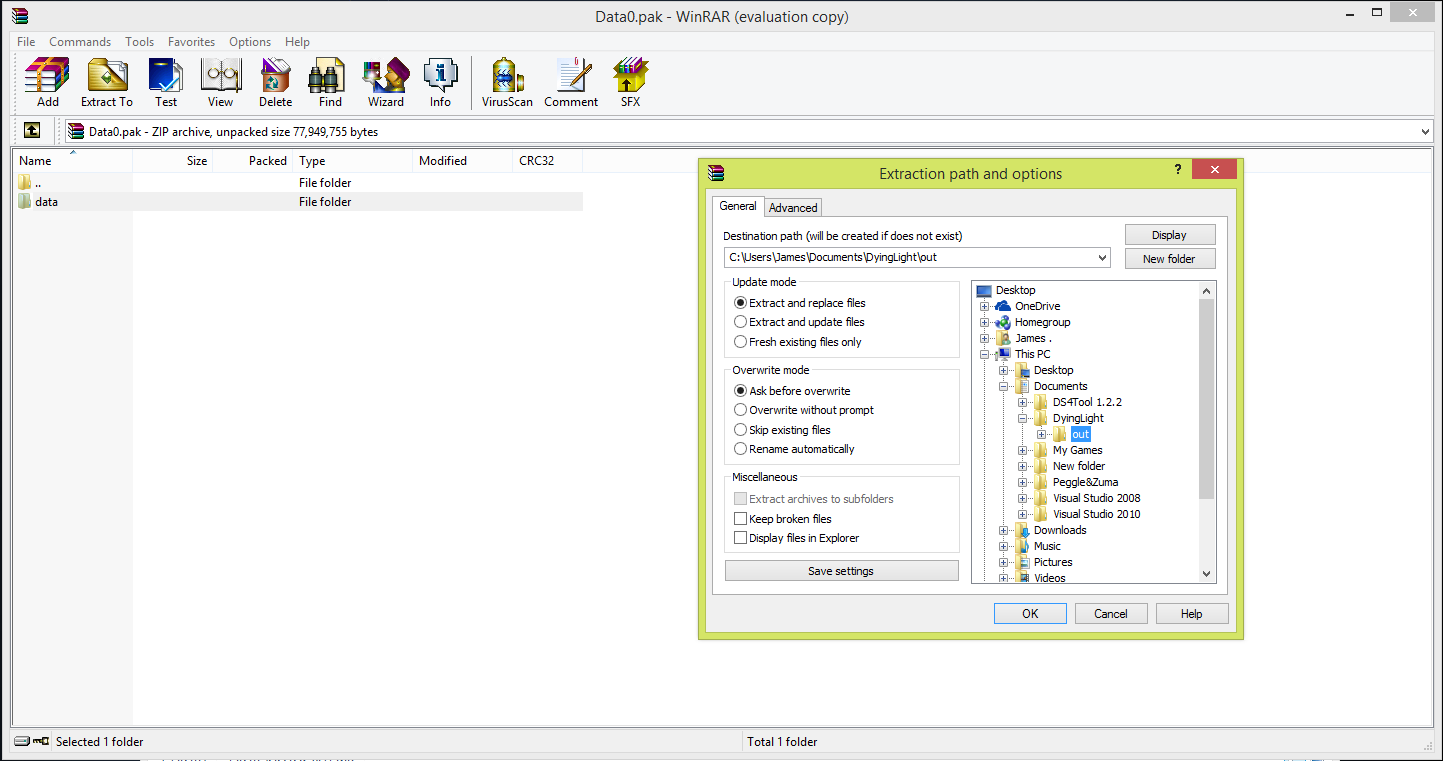Click the SFX toolbar icon
Screen dimensions: 1443x761
click(630, 82)
